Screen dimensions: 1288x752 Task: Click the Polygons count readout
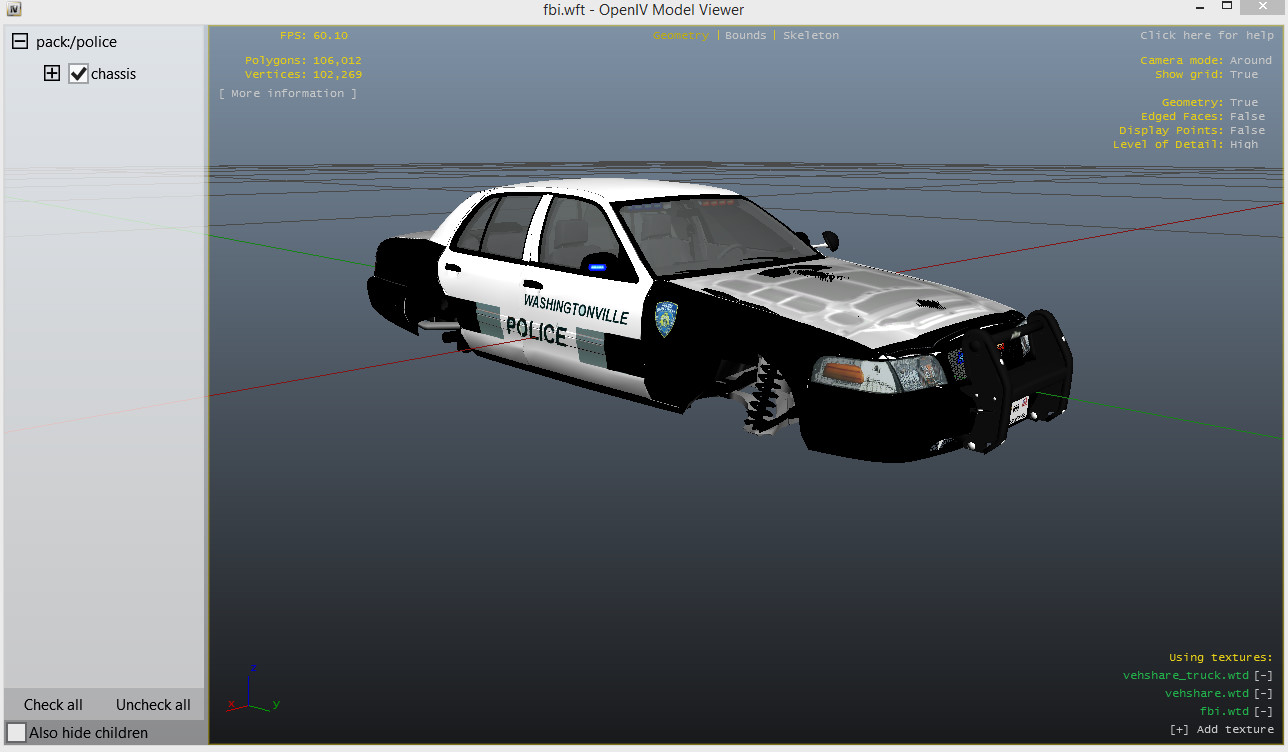point(303,60)
